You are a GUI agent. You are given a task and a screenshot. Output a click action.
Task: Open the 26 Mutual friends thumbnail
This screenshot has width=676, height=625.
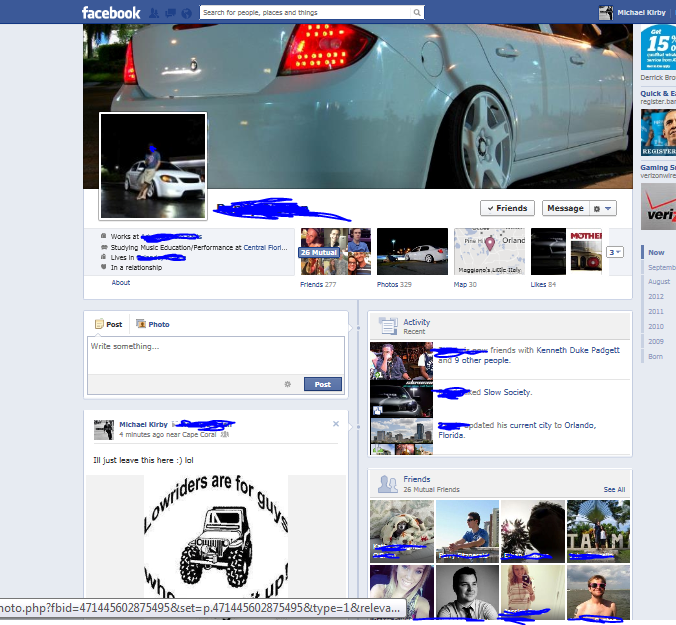(x=335, y=251)
